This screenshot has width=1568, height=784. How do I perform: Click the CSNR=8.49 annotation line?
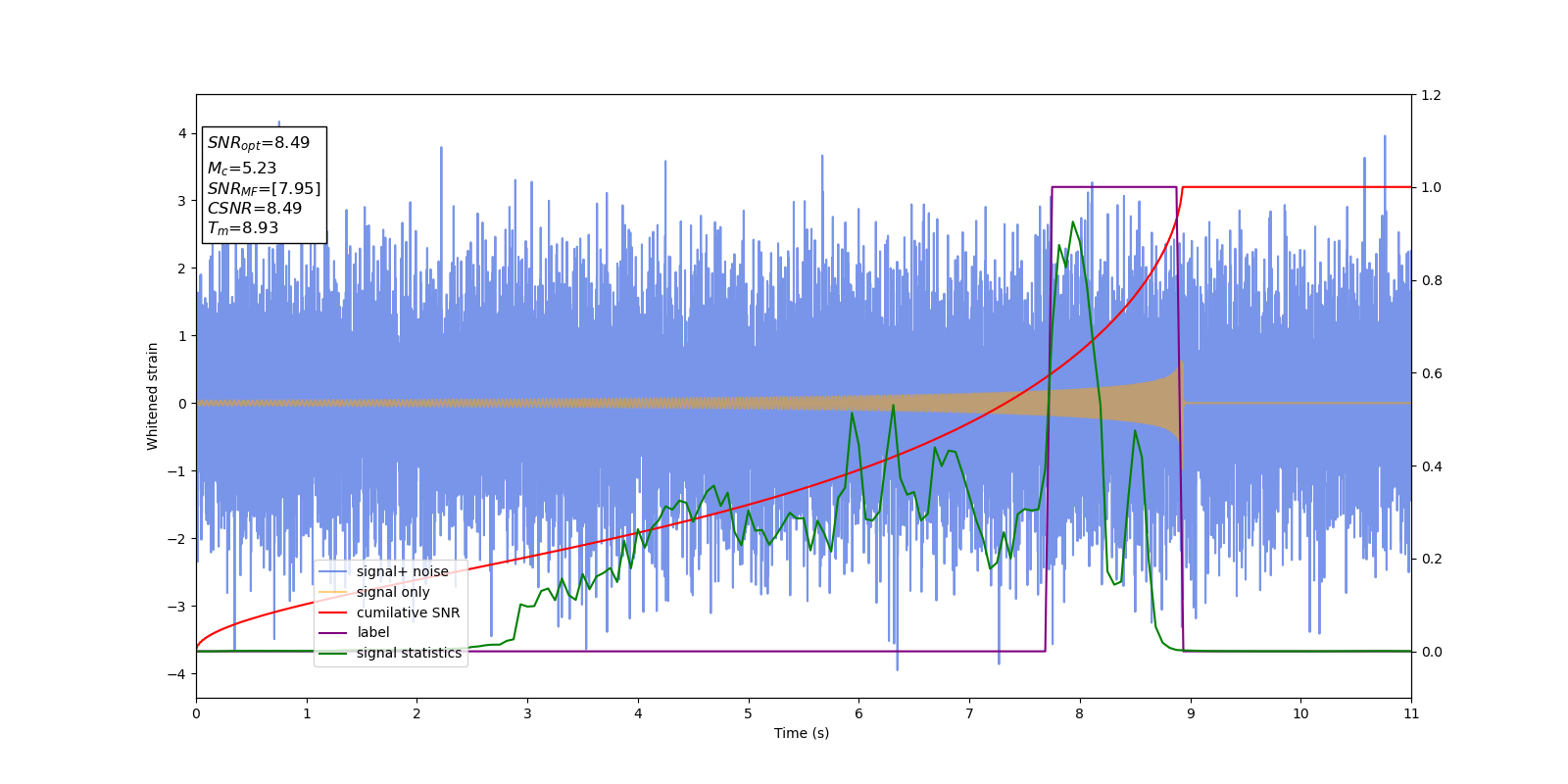coord(255,208)
